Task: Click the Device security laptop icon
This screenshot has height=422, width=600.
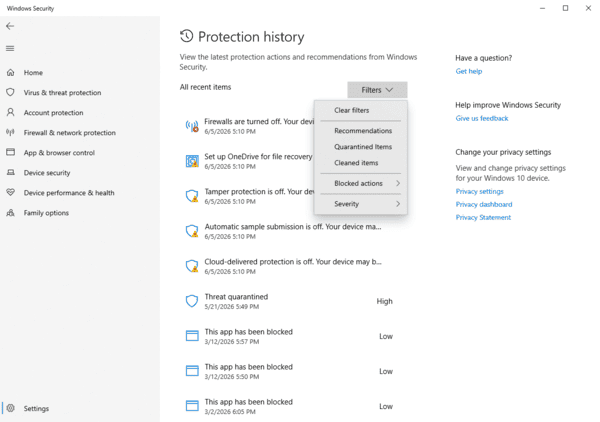Action: pyautogui.click(x=11, y=173)
